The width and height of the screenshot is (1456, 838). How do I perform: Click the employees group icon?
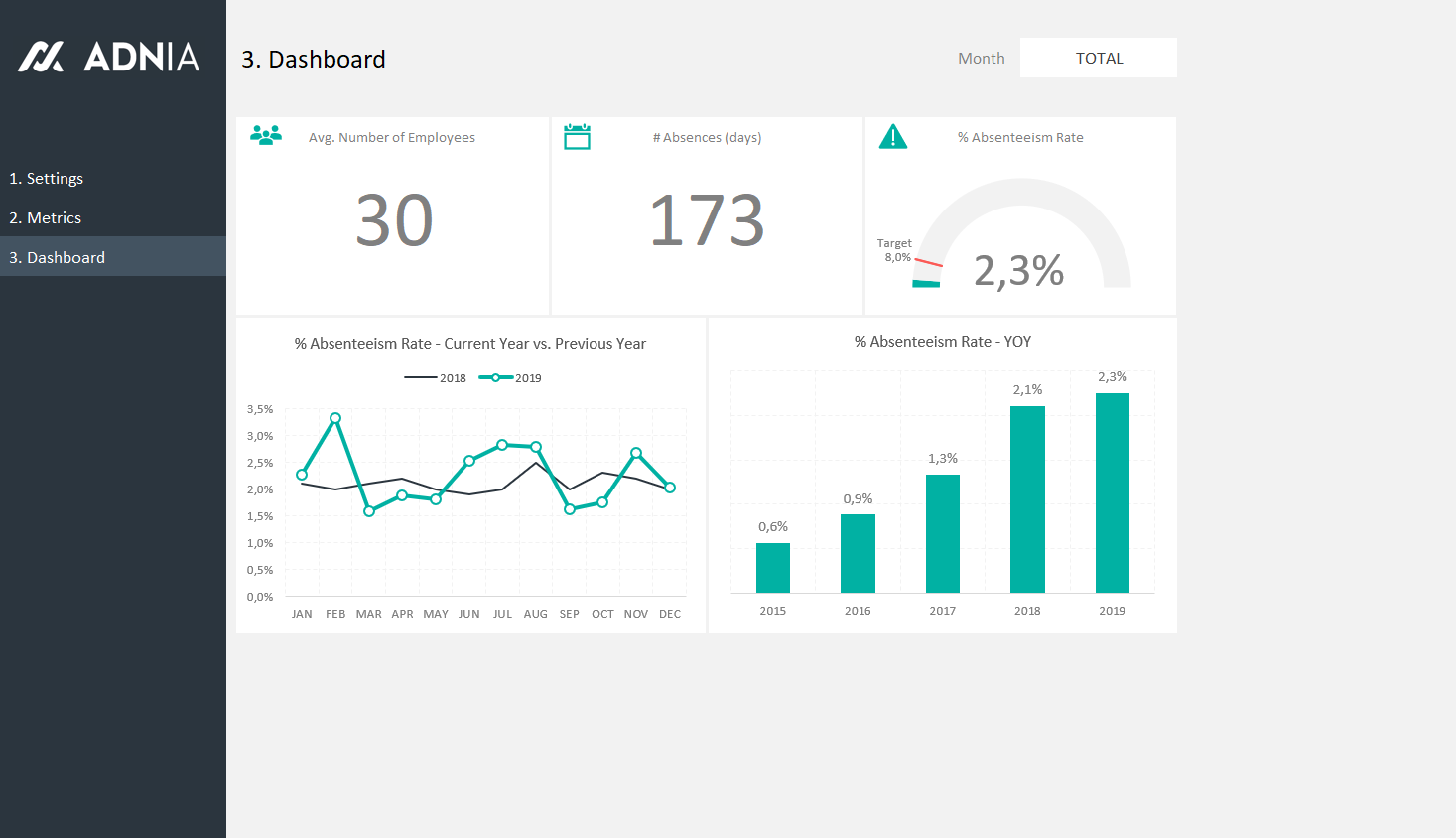pos(266,136)
